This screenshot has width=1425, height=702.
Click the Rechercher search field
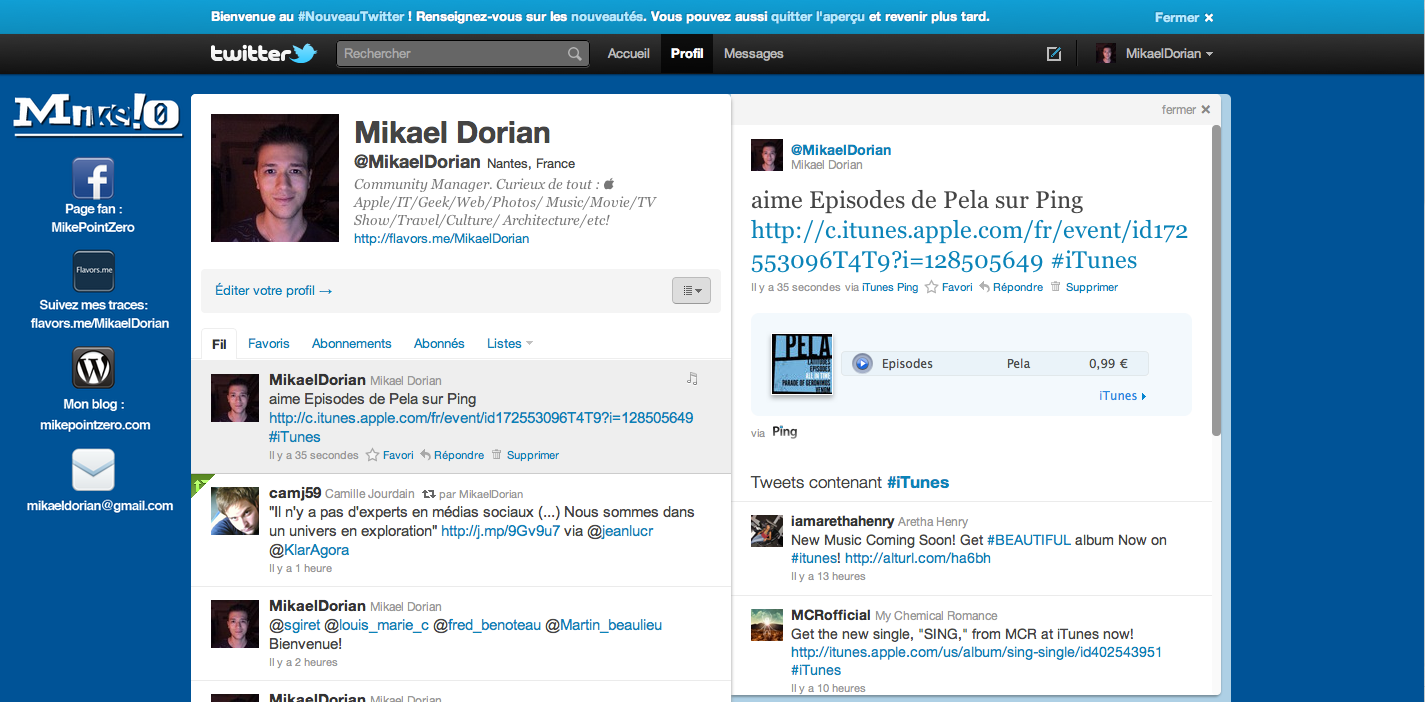[462, 54]
